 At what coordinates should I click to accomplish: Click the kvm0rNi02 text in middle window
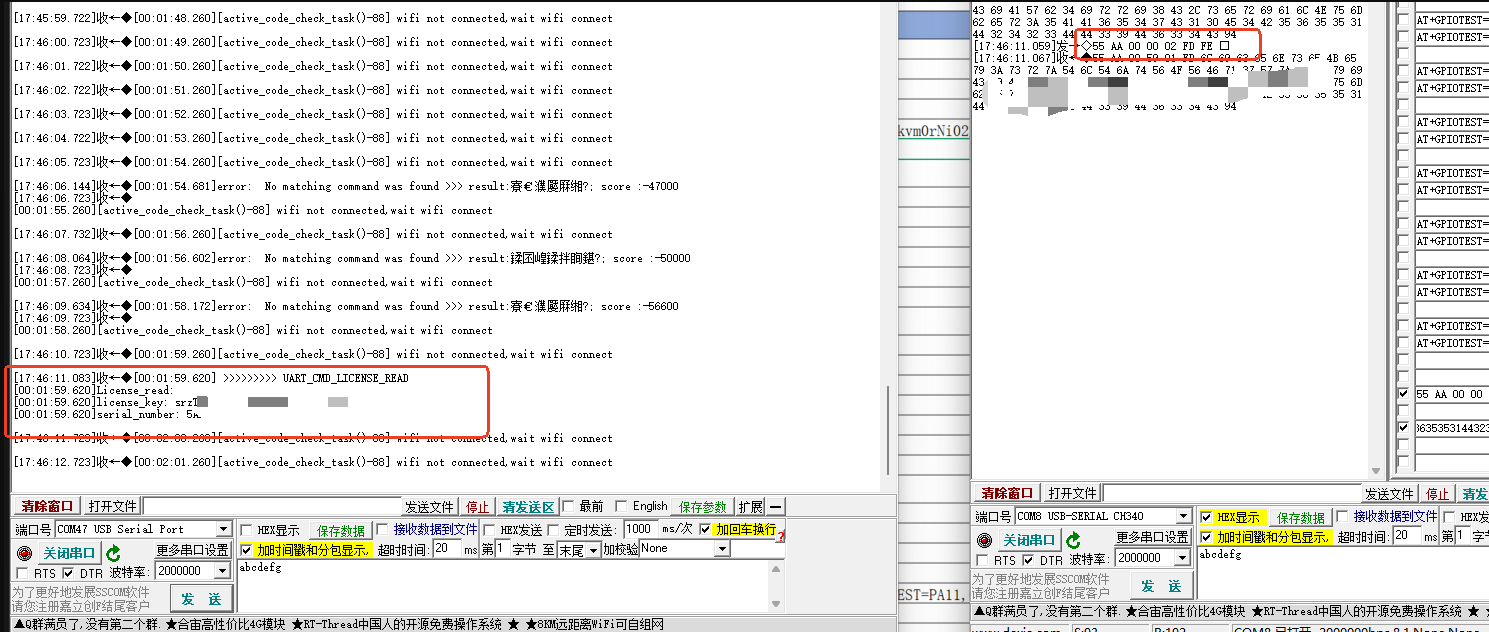(x=933, y=130)
